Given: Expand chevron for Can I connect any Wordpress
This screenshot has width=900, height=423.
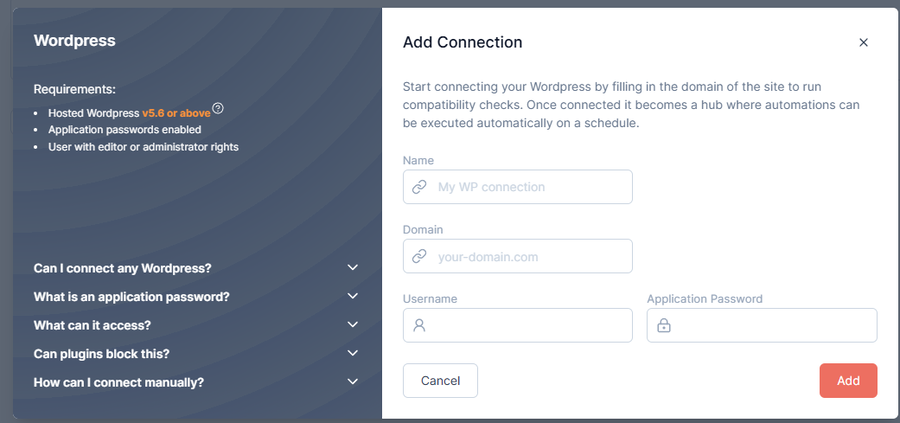Looking at the screenshot, I should [353, 267].
